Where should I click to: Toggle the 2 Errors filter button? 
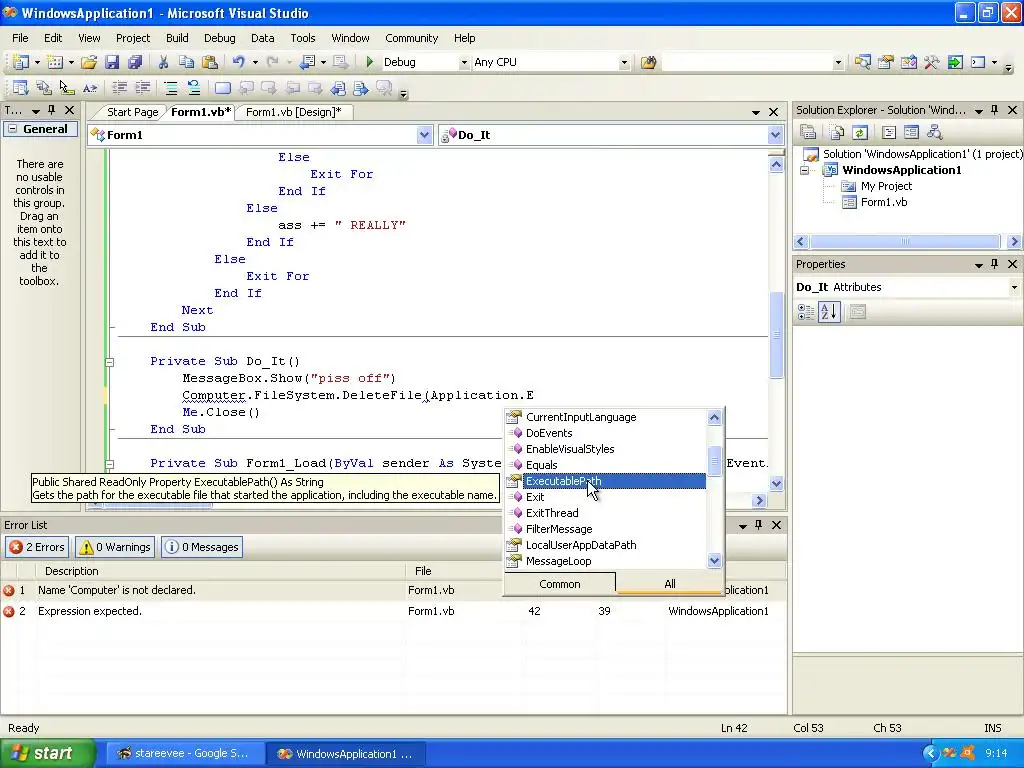pos(37,547)
